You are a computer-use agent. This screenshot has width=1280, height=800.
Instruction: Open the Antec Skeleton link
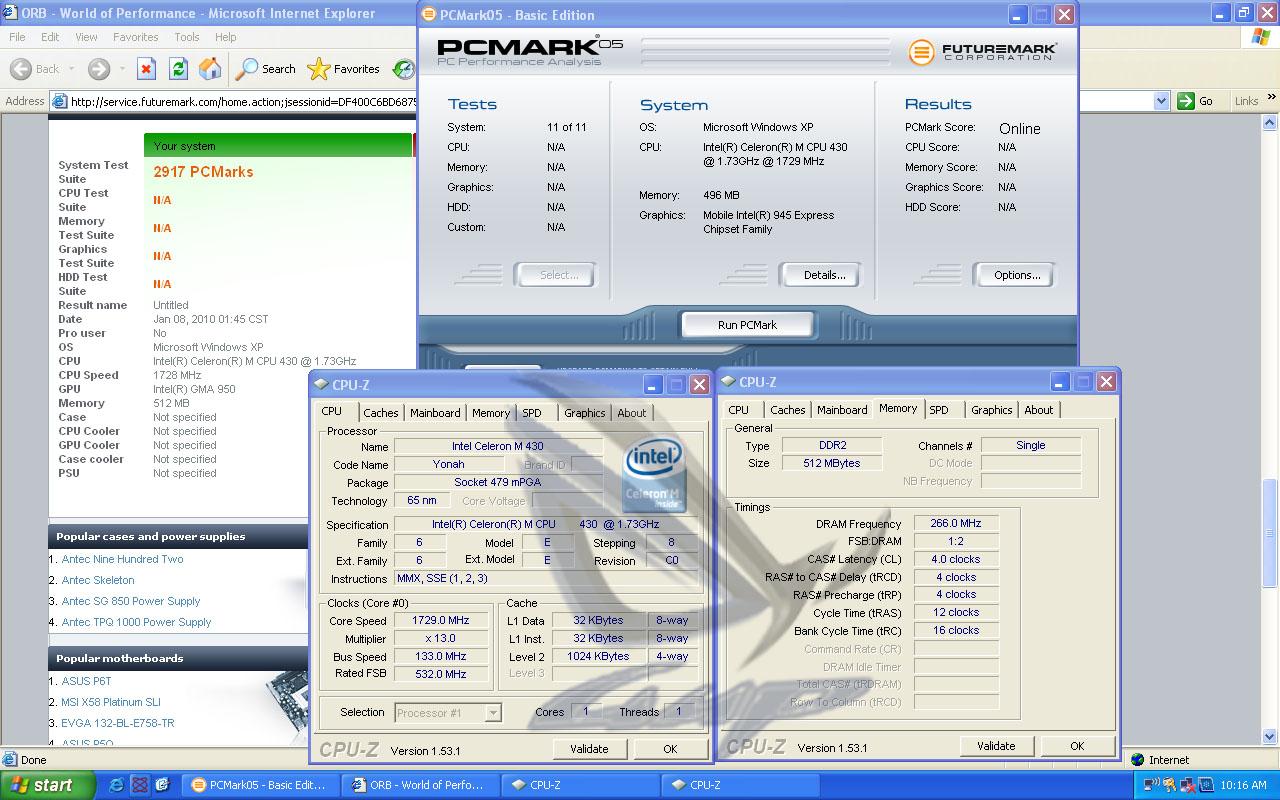98,580
